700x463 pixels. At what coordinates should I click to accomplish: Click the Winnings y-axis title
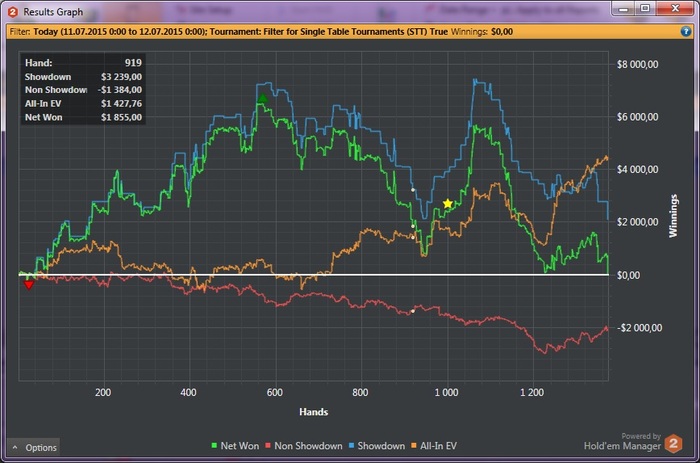(673, 216)
